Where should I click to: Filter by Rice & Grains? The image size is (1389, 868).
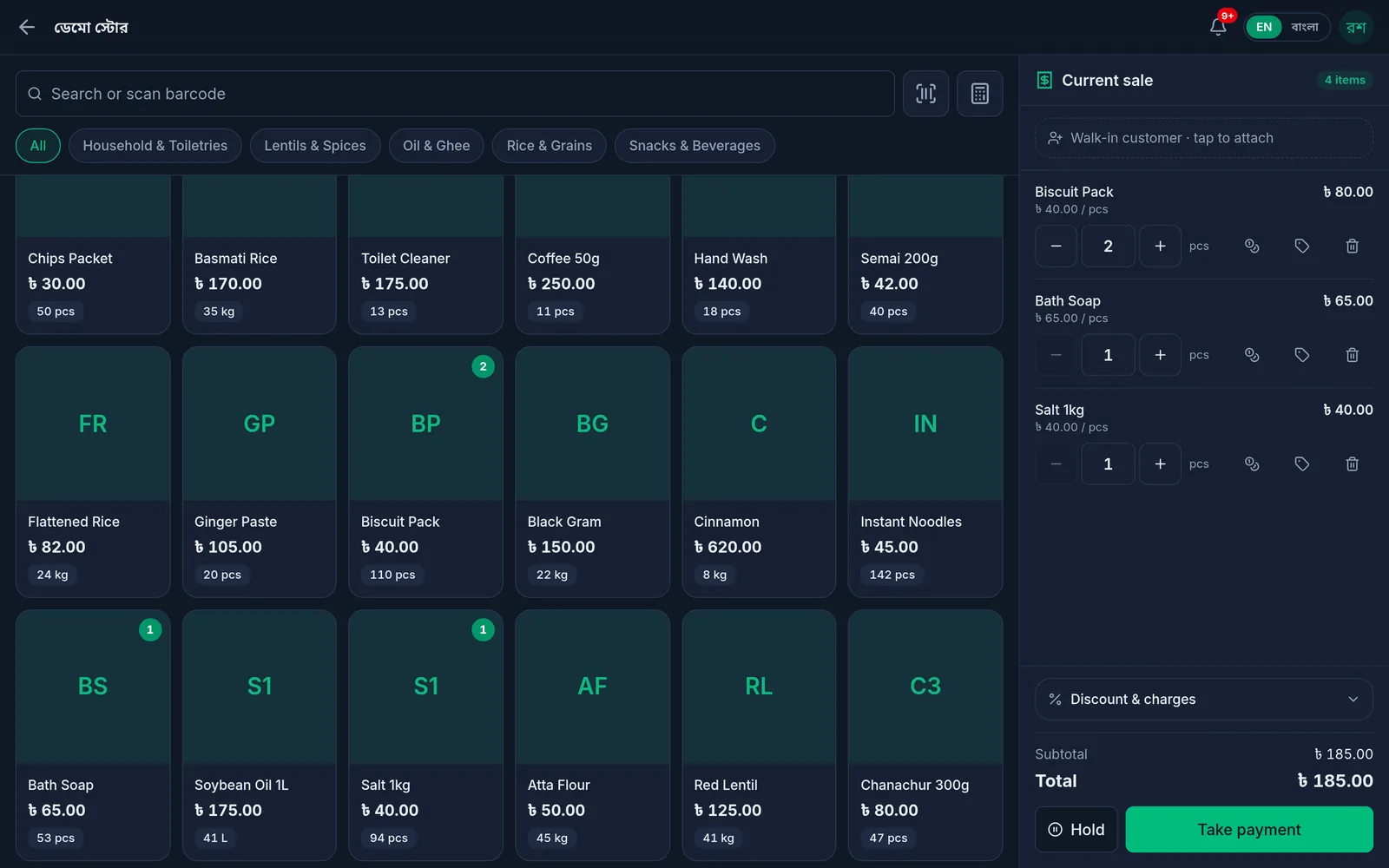(x=550, y=146)
